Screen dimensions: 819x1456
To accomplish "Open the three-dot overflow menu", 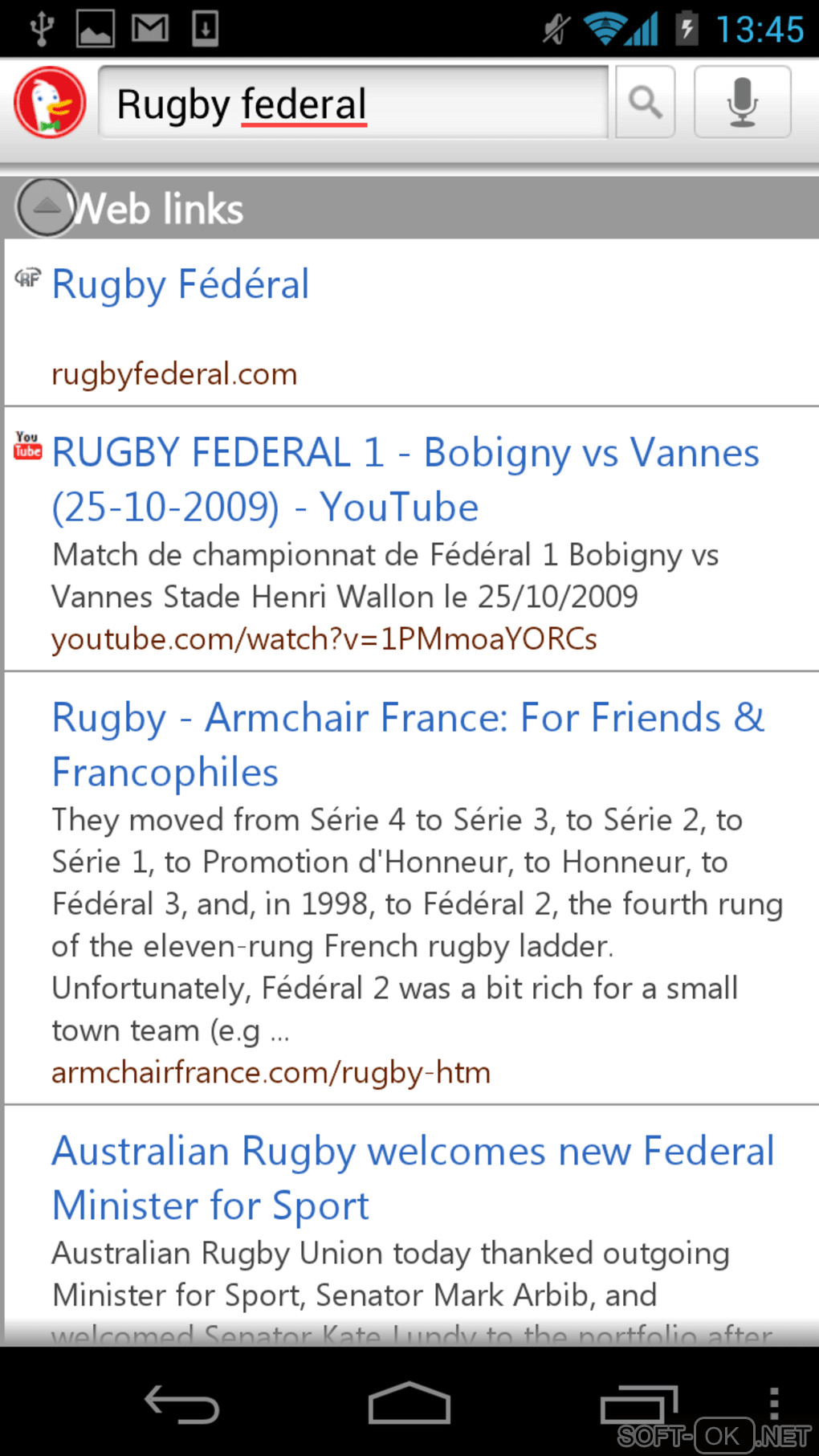I will pos(773,1404).
